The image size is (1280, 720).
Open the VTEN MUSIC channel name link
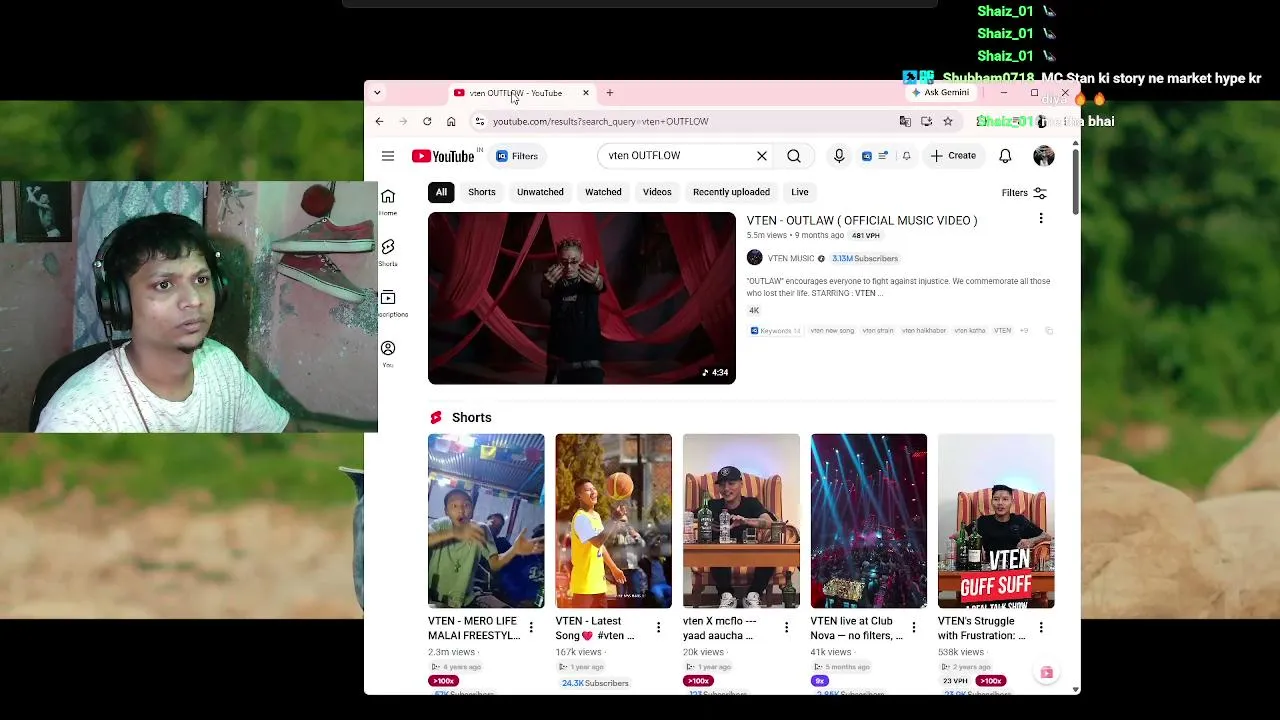point(791,258)
